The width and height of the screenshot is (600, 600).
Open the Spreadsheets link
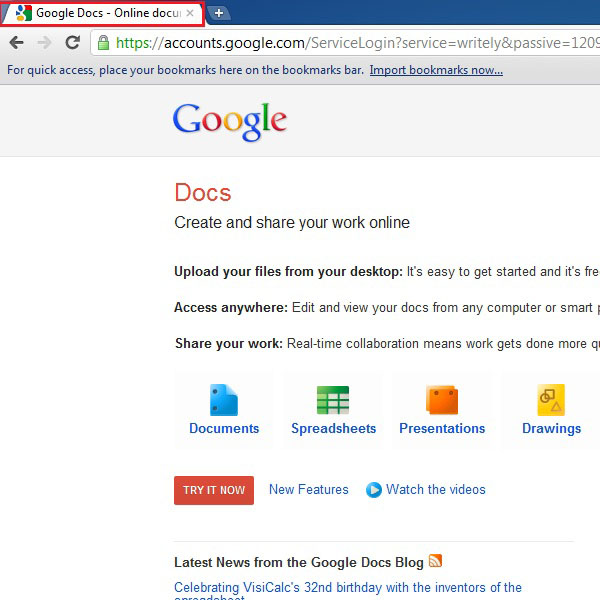click(334, 429)
